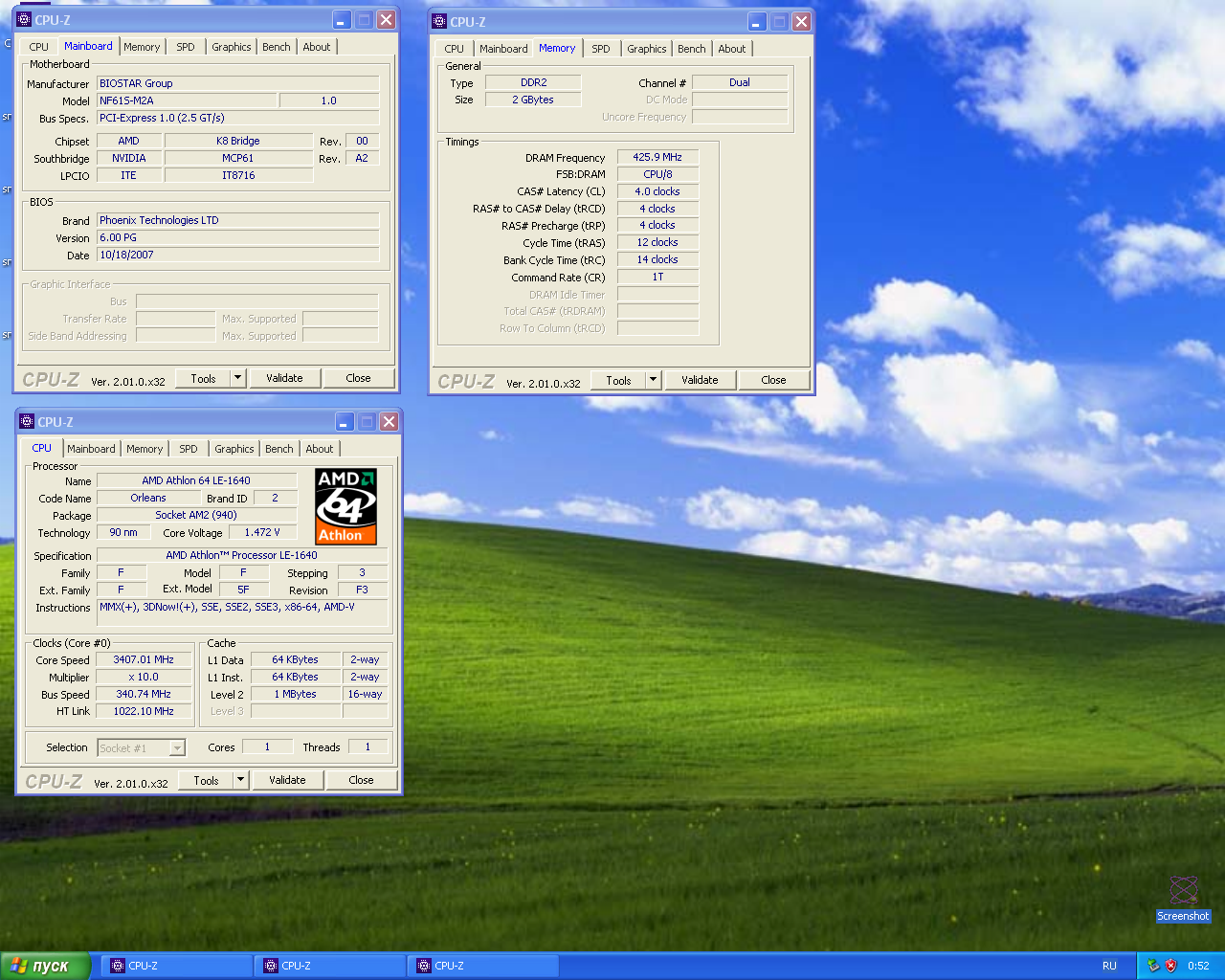
Task: Open Memory tab in CPU window
Action: 145,449
